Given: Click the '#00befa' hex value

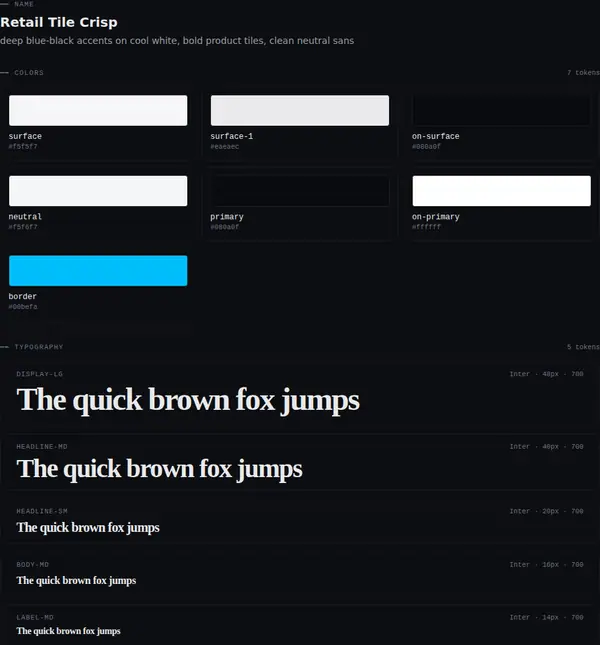Looking at the screenshot, I should 23,307.
